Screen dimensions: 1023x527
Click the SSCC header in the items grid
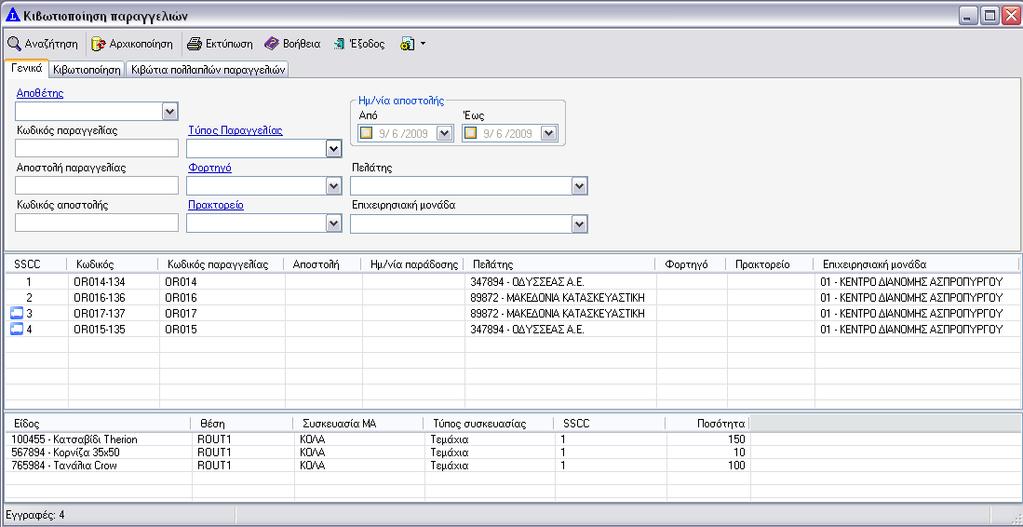[610, 424]
